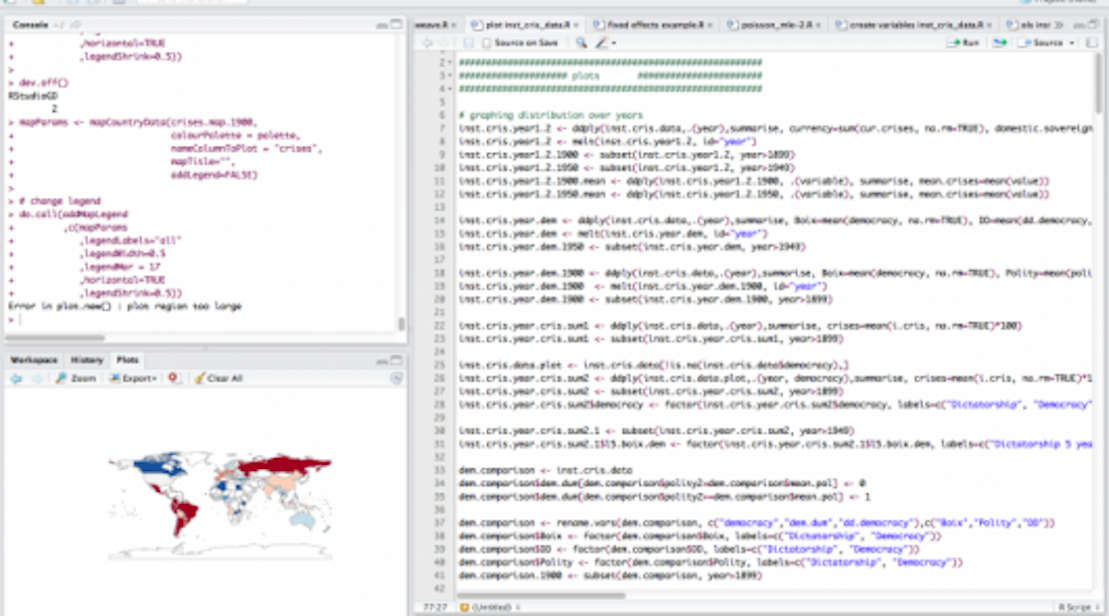The width and height of the screenshot is (1109, 616).
Task: Click the console vertical scrollbar
Action: coord(402,324)
